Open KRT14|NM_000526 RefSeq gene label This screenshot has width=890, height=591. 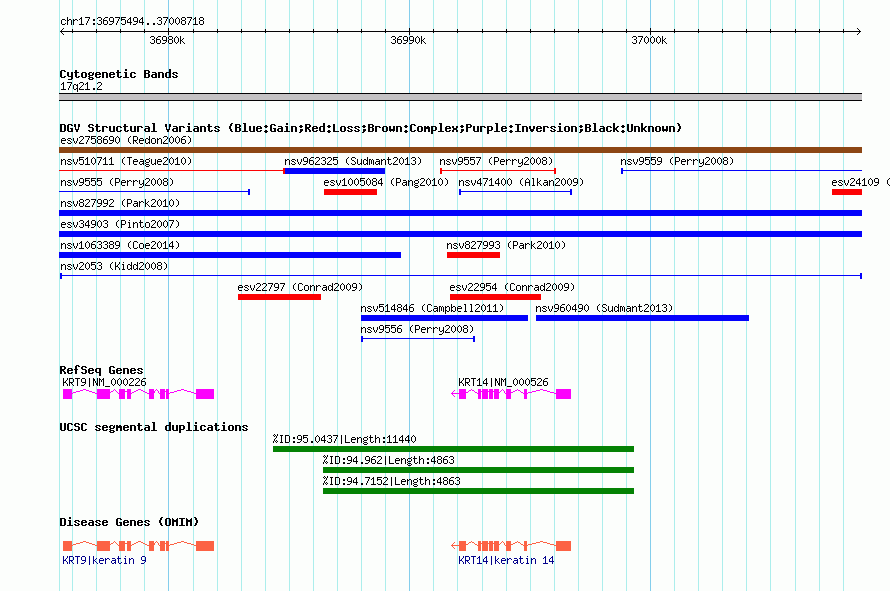pos(503,382)
